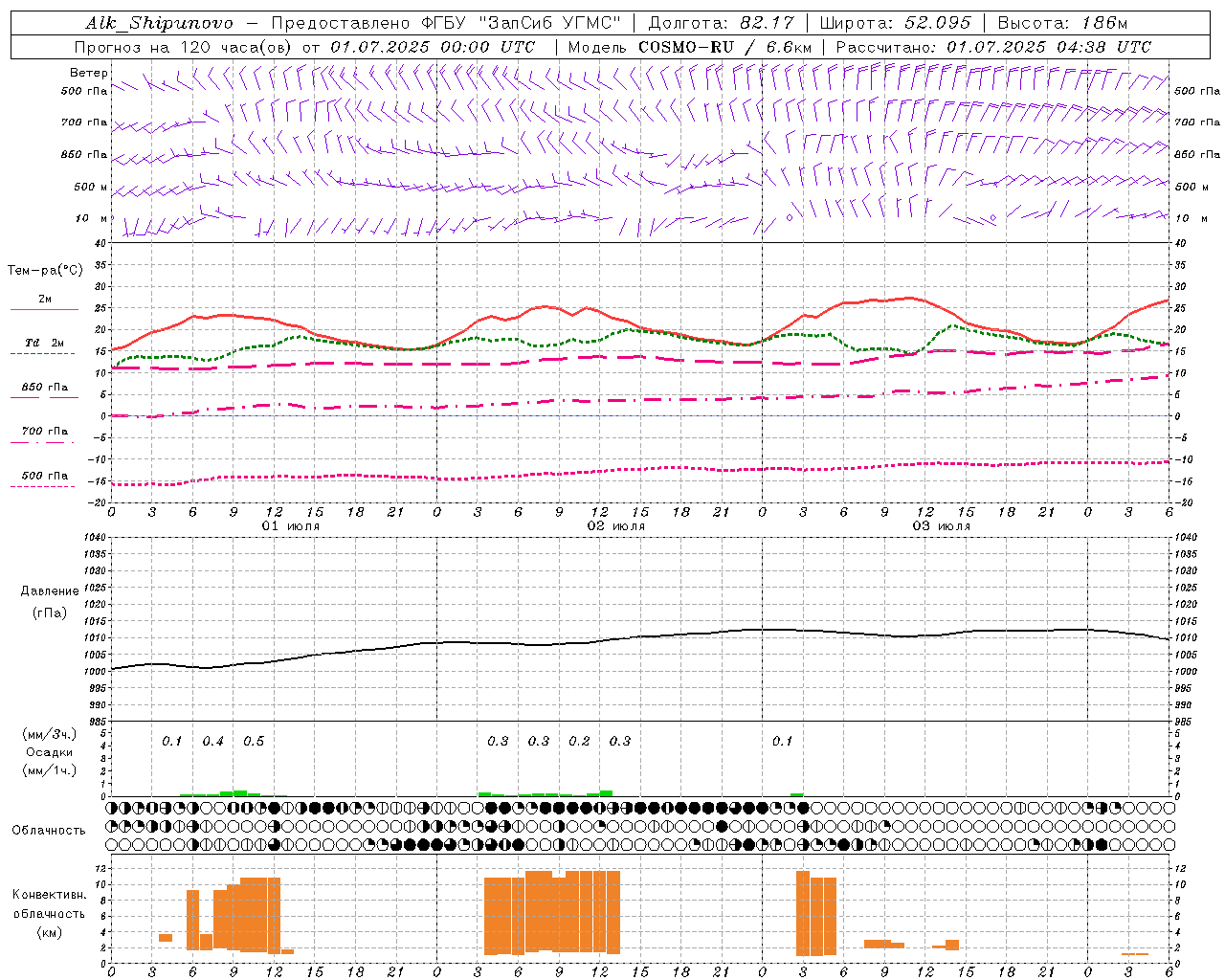Select the red 2м temperature legend line

point(44,309)
